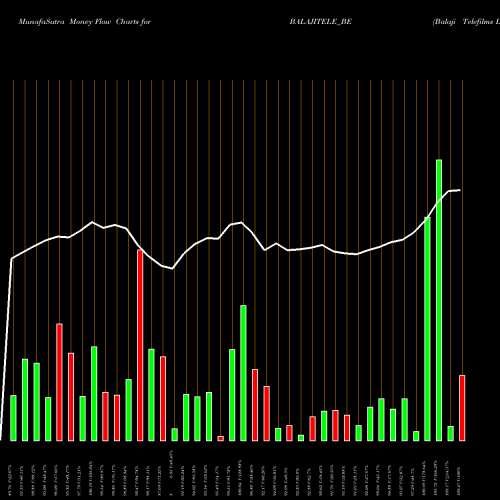
Task: Click the shortest red bar in the chart
Action: (x=221, y=439)
